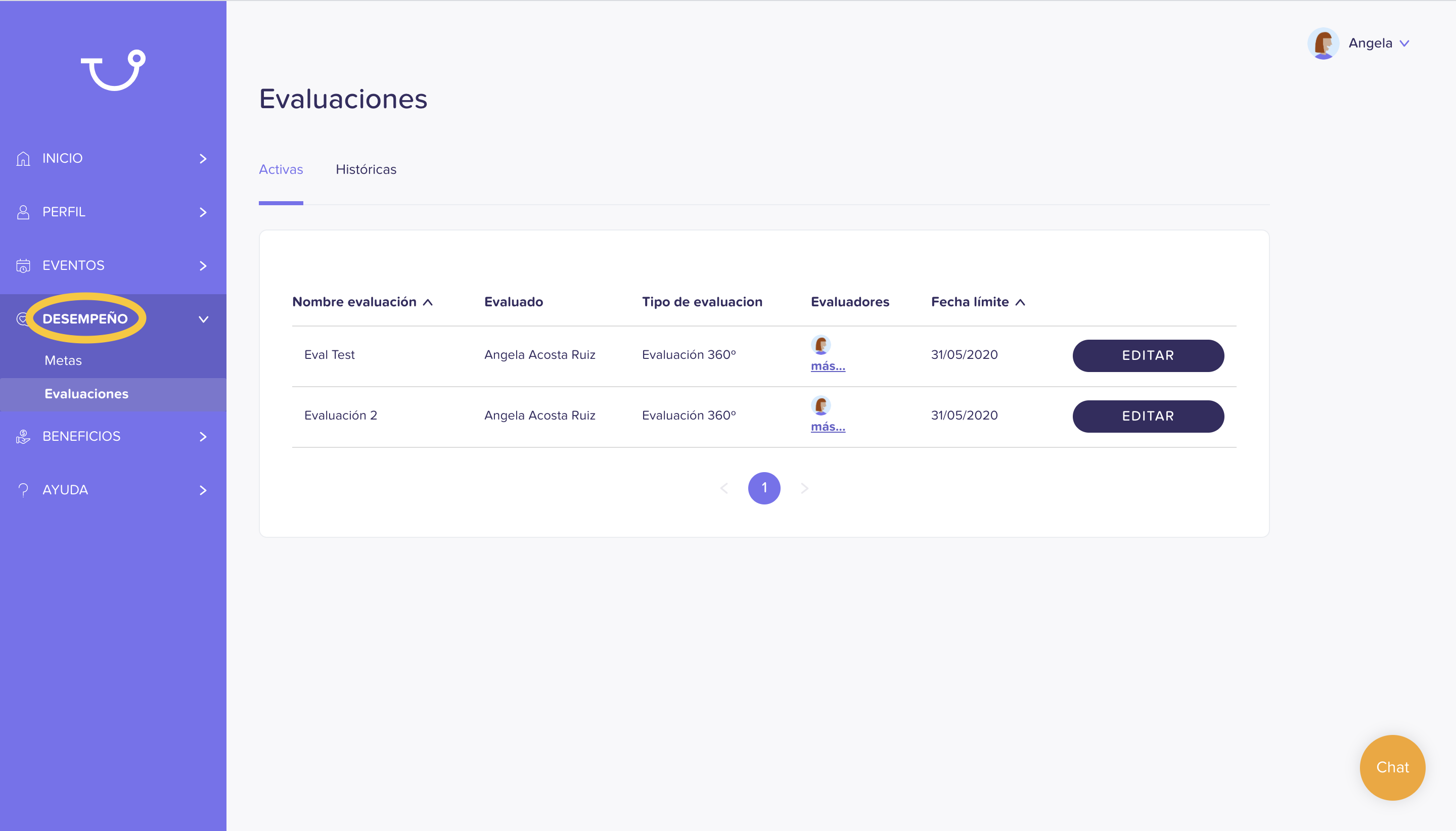Click the evaluator avatar in the Eval Test row
This screenshot has height=831, width=1456.
point(821,345)
